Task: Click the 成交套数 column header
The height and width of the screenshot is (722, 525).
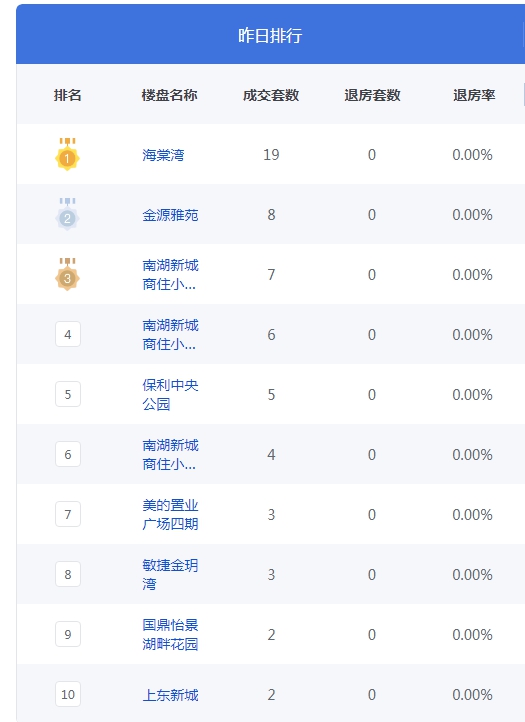Action: click(271, 95)
